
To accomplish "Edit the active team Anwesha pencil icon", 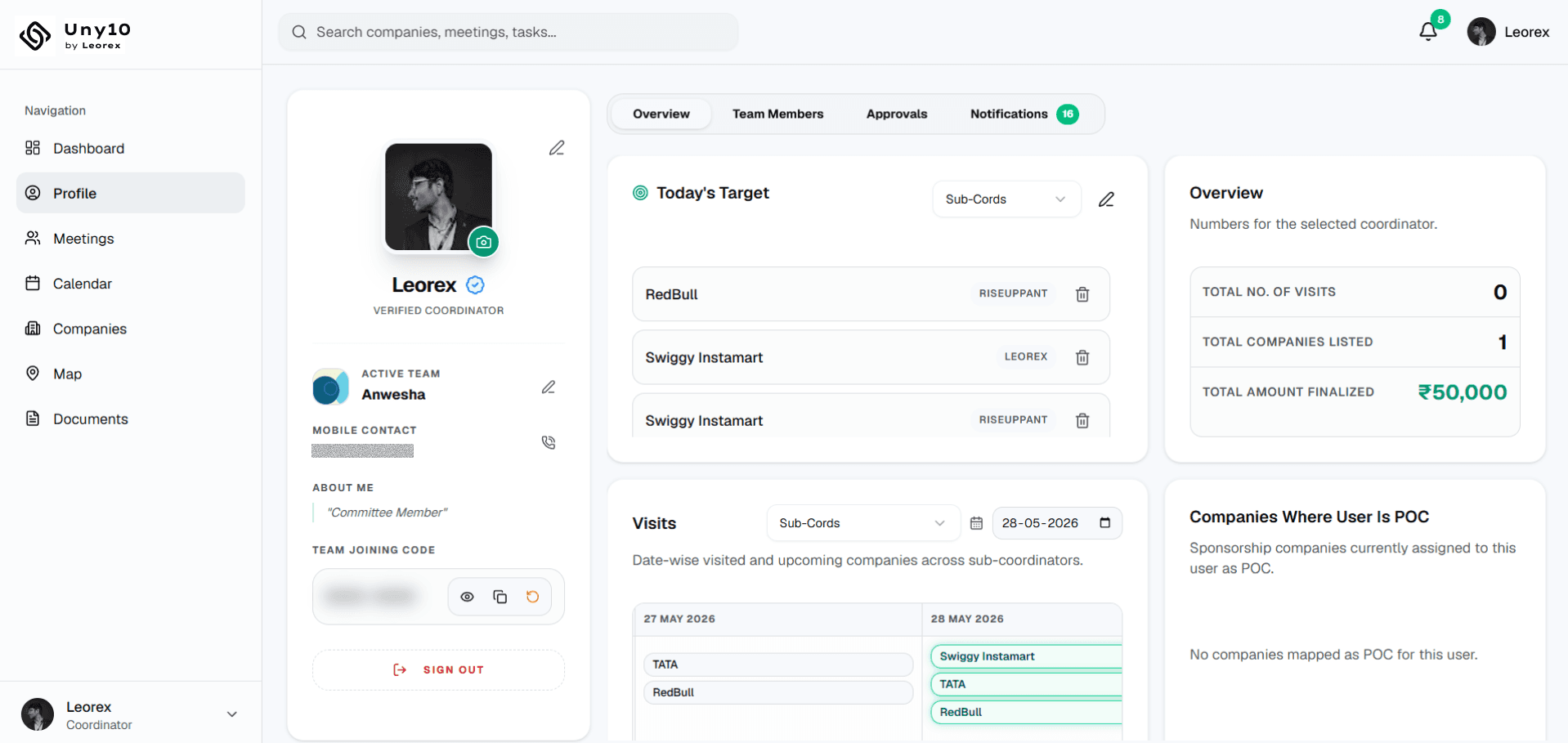I will [x=549, y=387].
